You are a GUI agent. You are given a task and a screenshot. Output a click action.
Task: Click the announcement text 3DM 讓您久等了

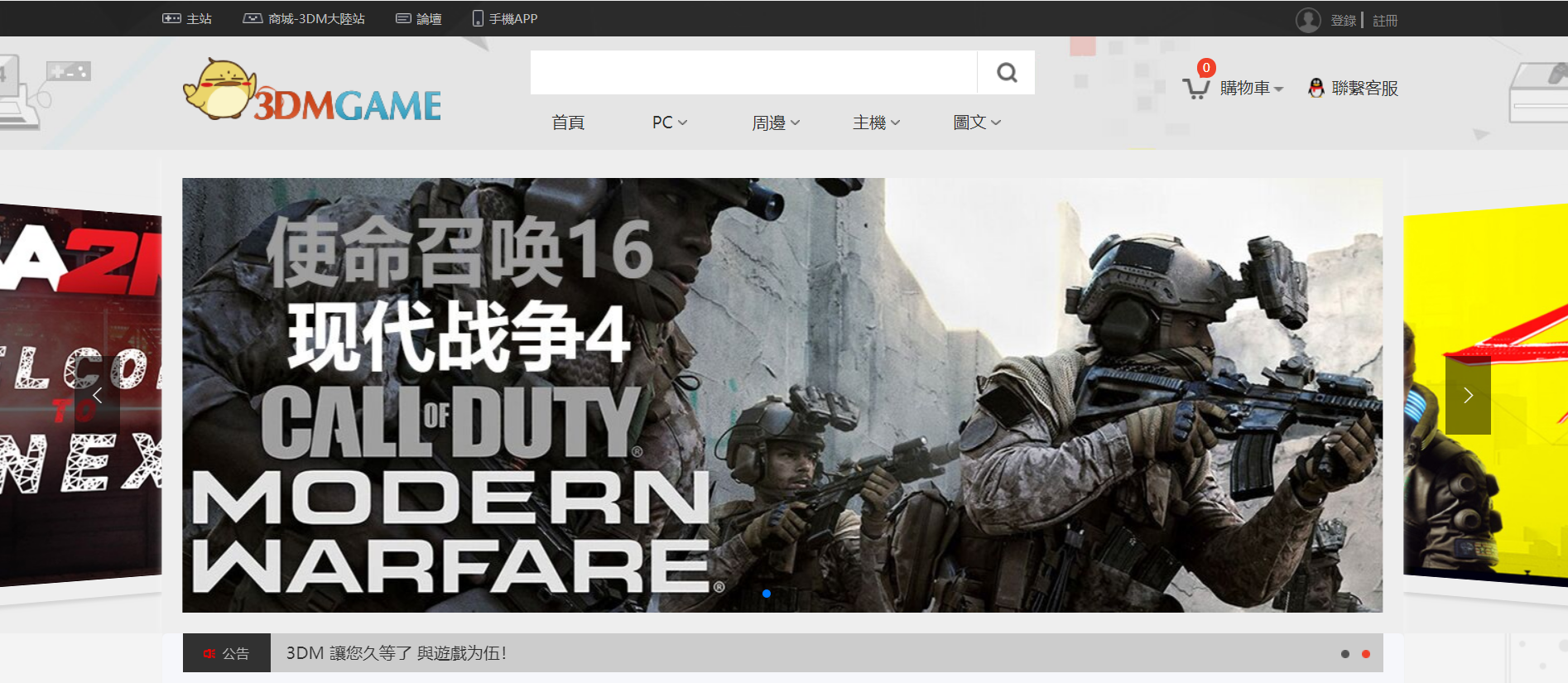tap(397, 653)
